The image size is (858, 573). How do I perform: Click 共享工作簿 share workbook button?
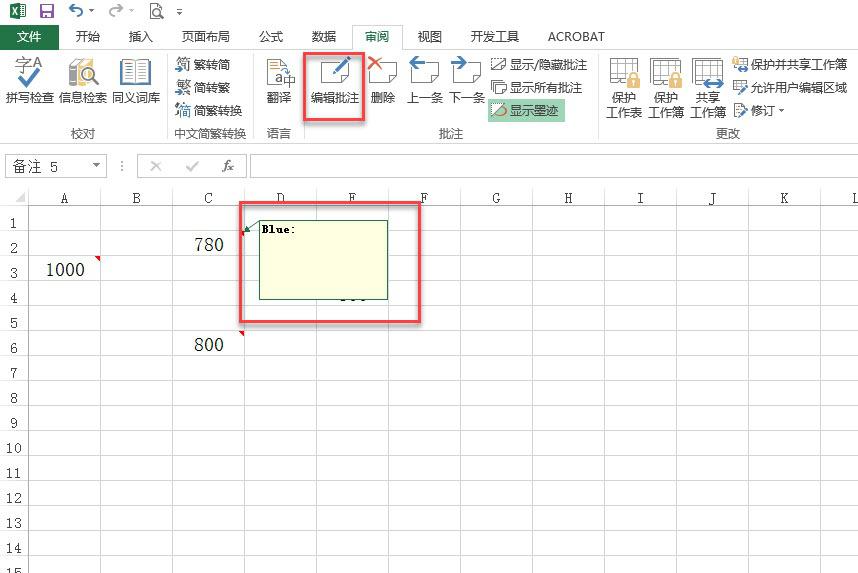pos(708,88)
